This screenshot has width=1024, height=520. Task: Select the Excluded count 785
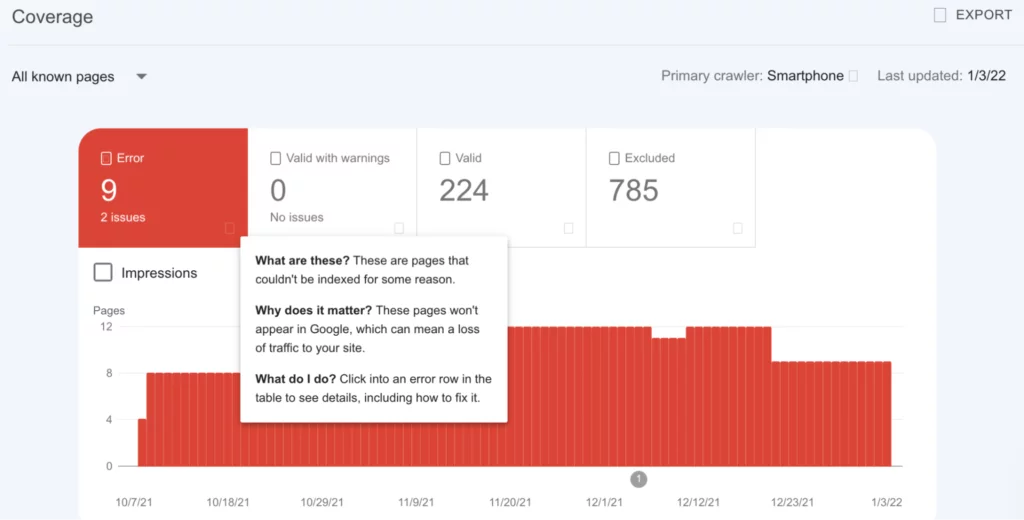coord(634,190)
